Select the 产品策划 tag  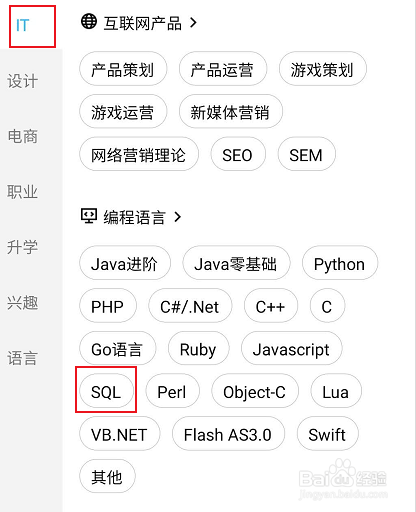click(123, 69)
